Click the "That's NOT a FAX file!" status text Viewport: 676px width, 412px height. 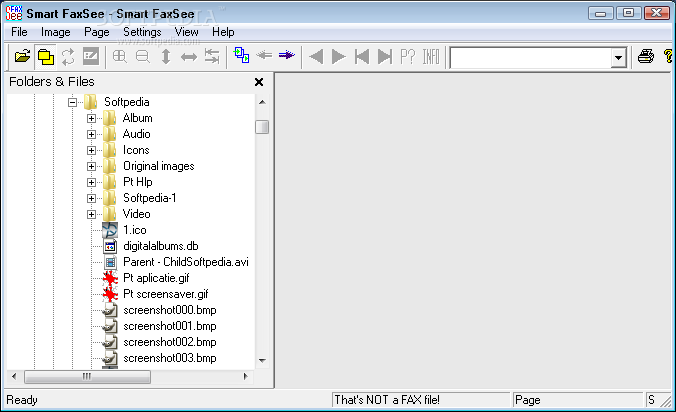387,400
